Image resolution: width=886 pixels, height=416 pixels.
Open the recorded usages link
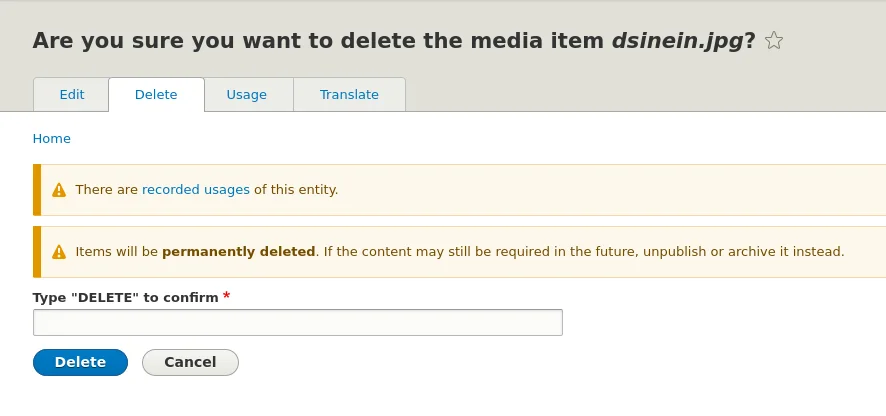(x=196, y=189)
